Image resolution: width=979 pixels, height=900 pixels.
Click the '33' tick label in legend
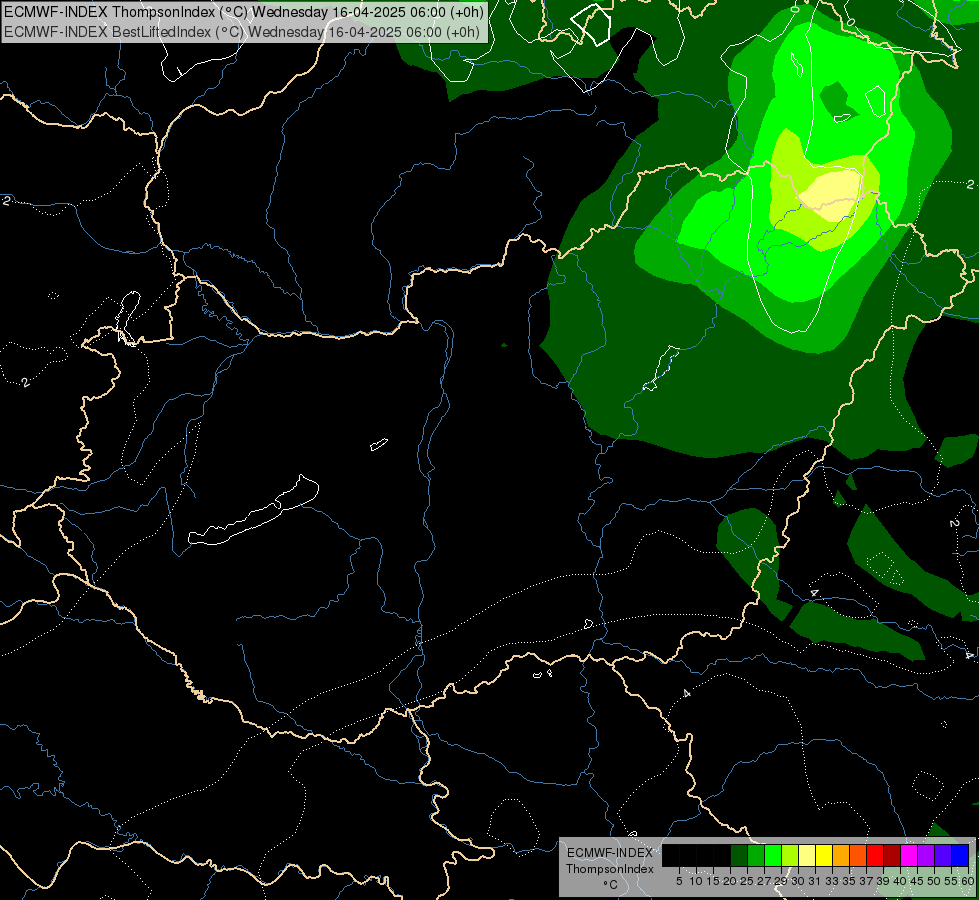click(x=832, y=881)
